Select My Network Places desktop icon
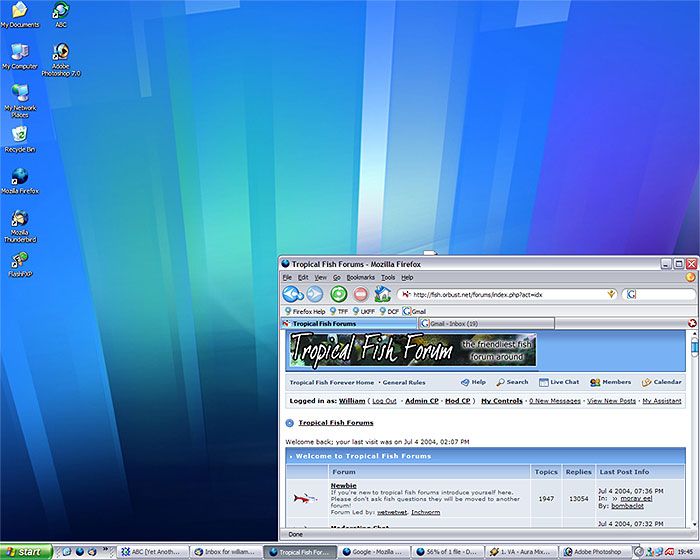Image resolution: width=700 pixels, height=560 pixels. 20,101
